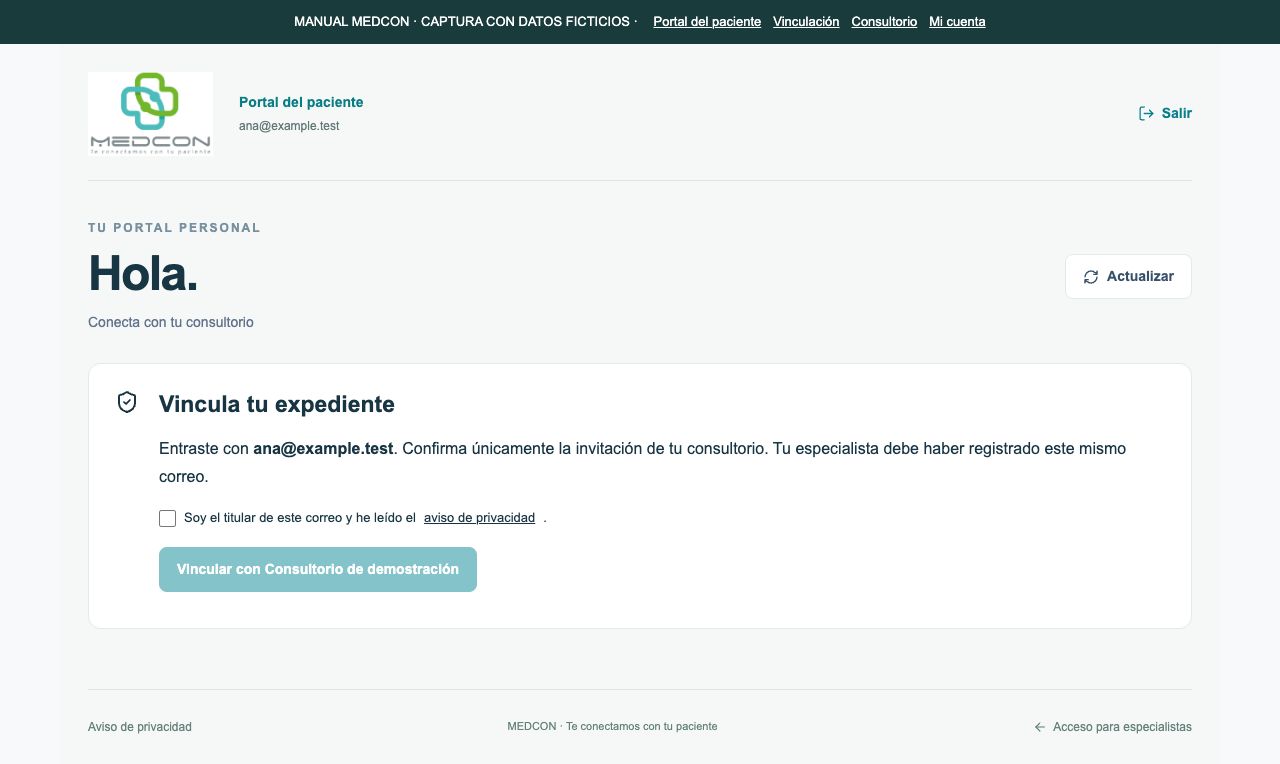This screenshot has height=764, width=1280.
Task: Click the bold ana@example.test in the card text
Action: pos(323,448)
